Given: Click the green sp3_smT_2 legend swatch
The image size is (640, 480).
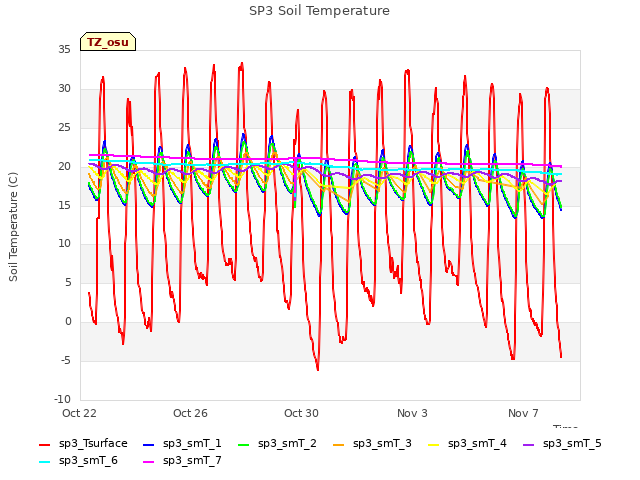Looking at the screenshot, I should [243, 444].
